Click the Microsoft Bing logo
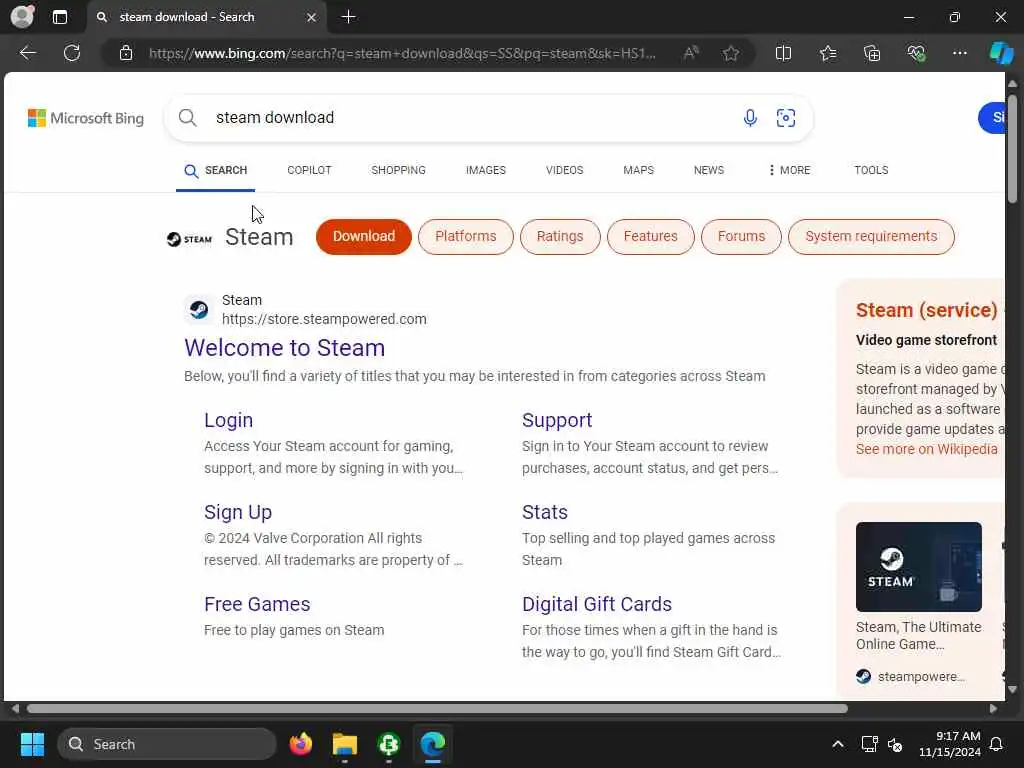The width and height of the screenshot is (1024, 768). pos(86,118)
